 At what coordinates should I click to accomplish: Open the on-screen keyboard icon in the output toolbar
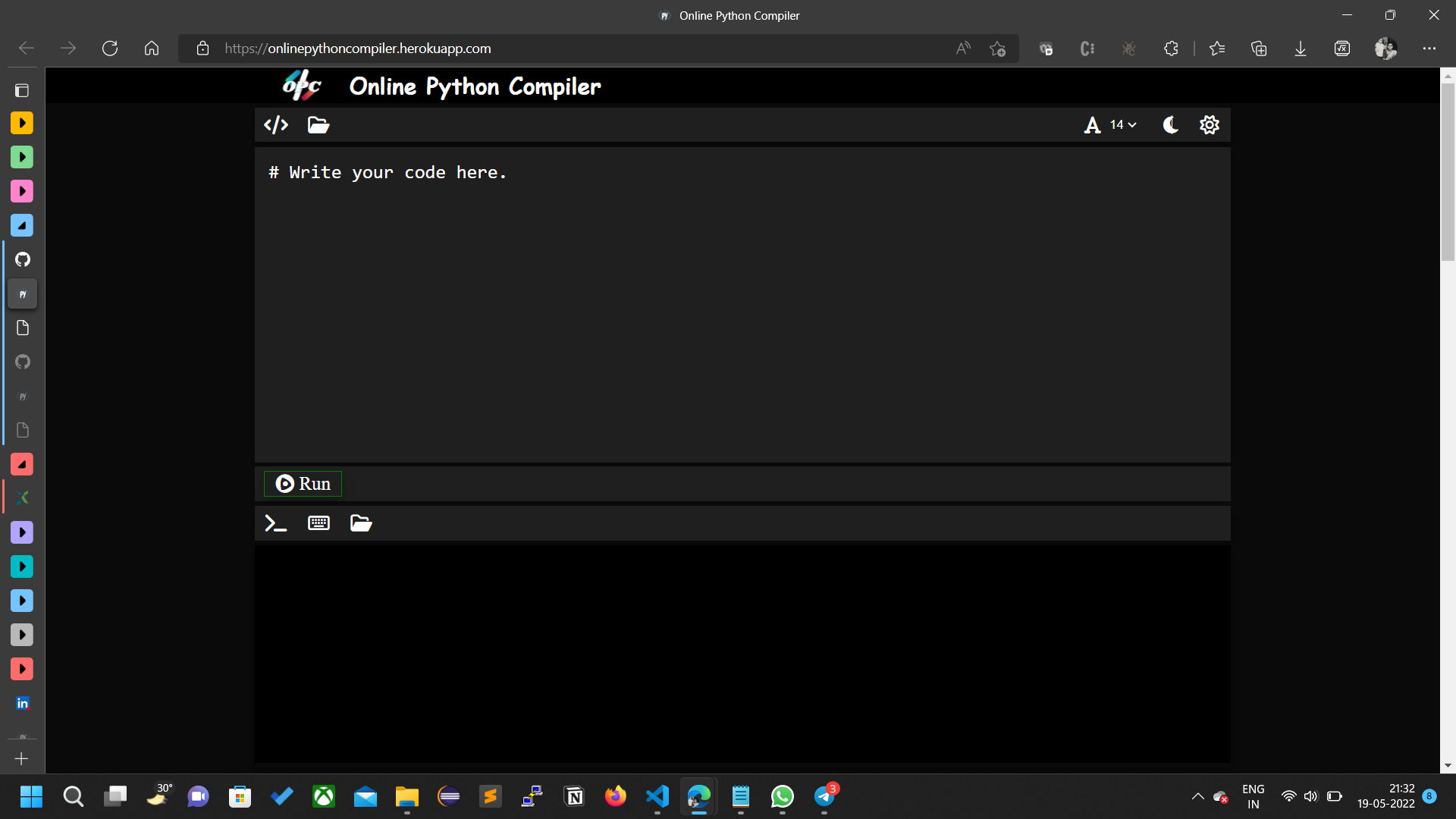[318, 522]
